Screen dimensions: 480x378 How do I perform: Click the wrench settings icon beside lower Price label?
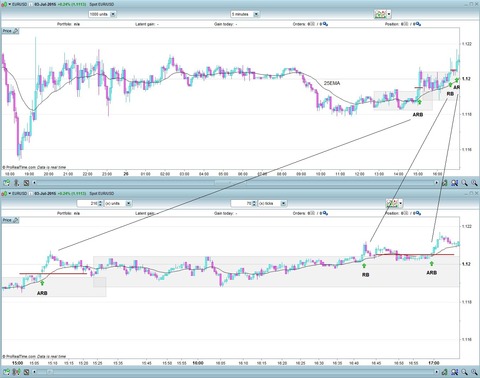click(15, 220)
